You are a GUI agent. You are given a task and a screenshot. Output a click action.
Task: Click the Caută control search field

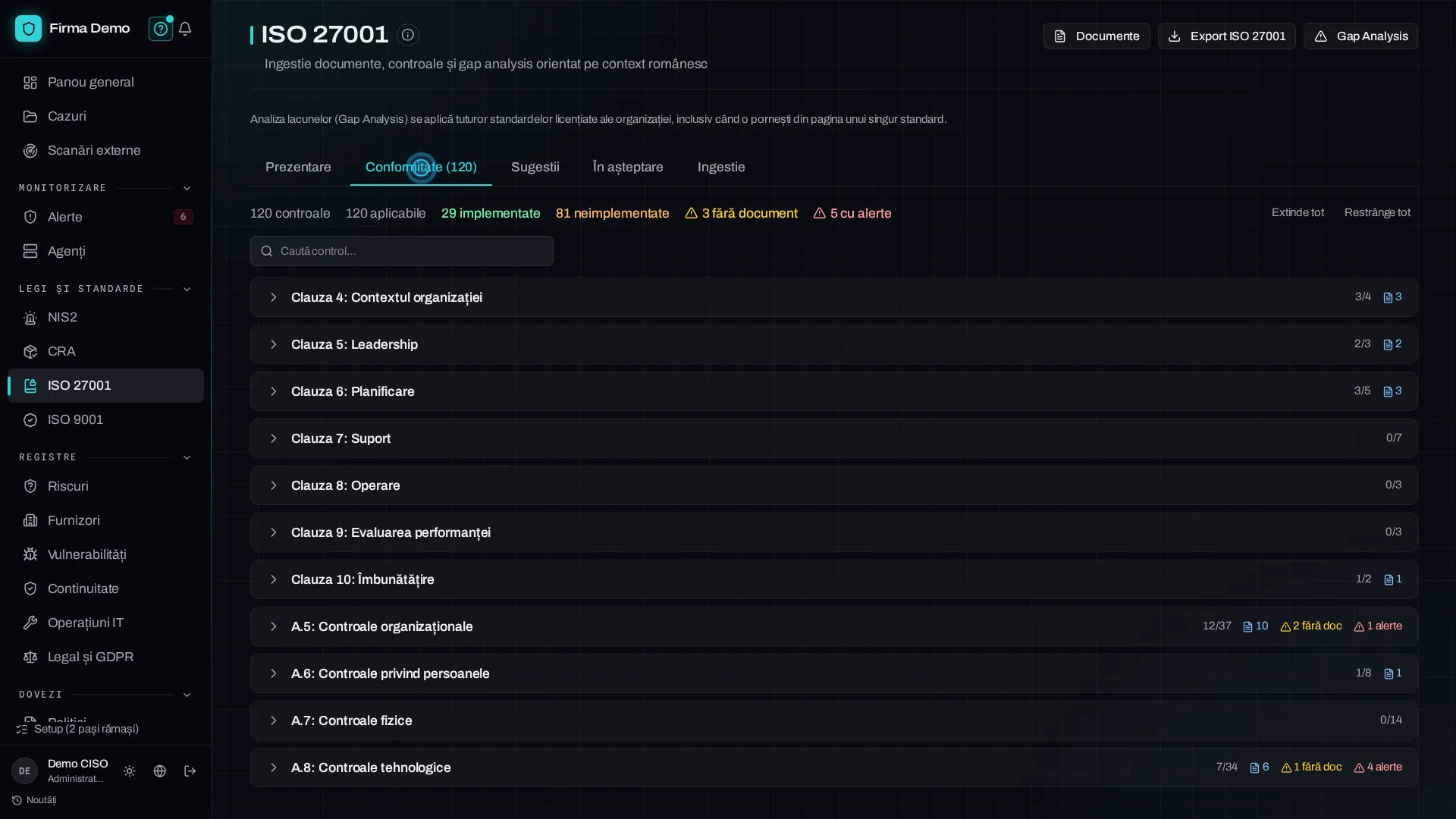402,251
